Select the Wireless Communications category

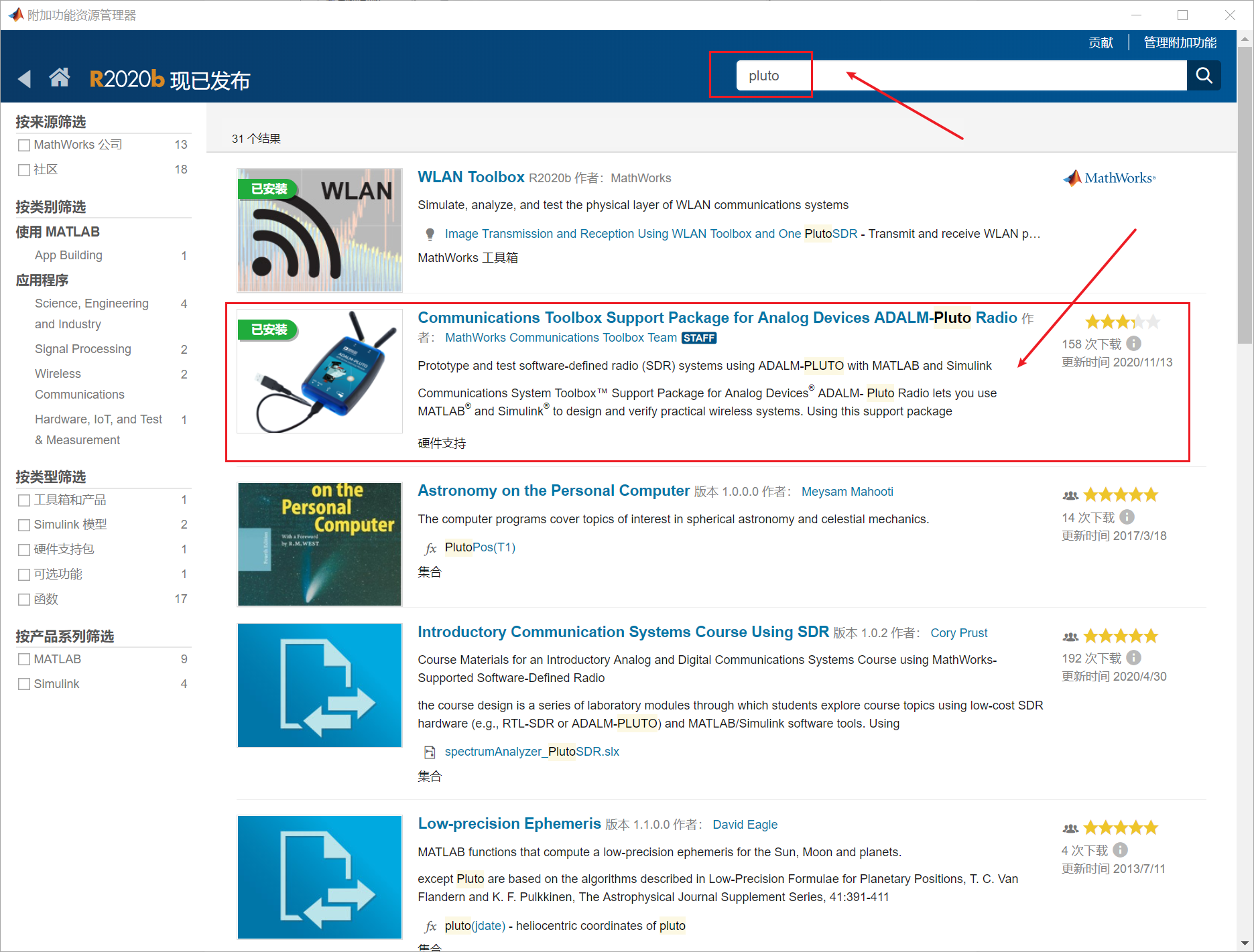[x=80, y=384]
